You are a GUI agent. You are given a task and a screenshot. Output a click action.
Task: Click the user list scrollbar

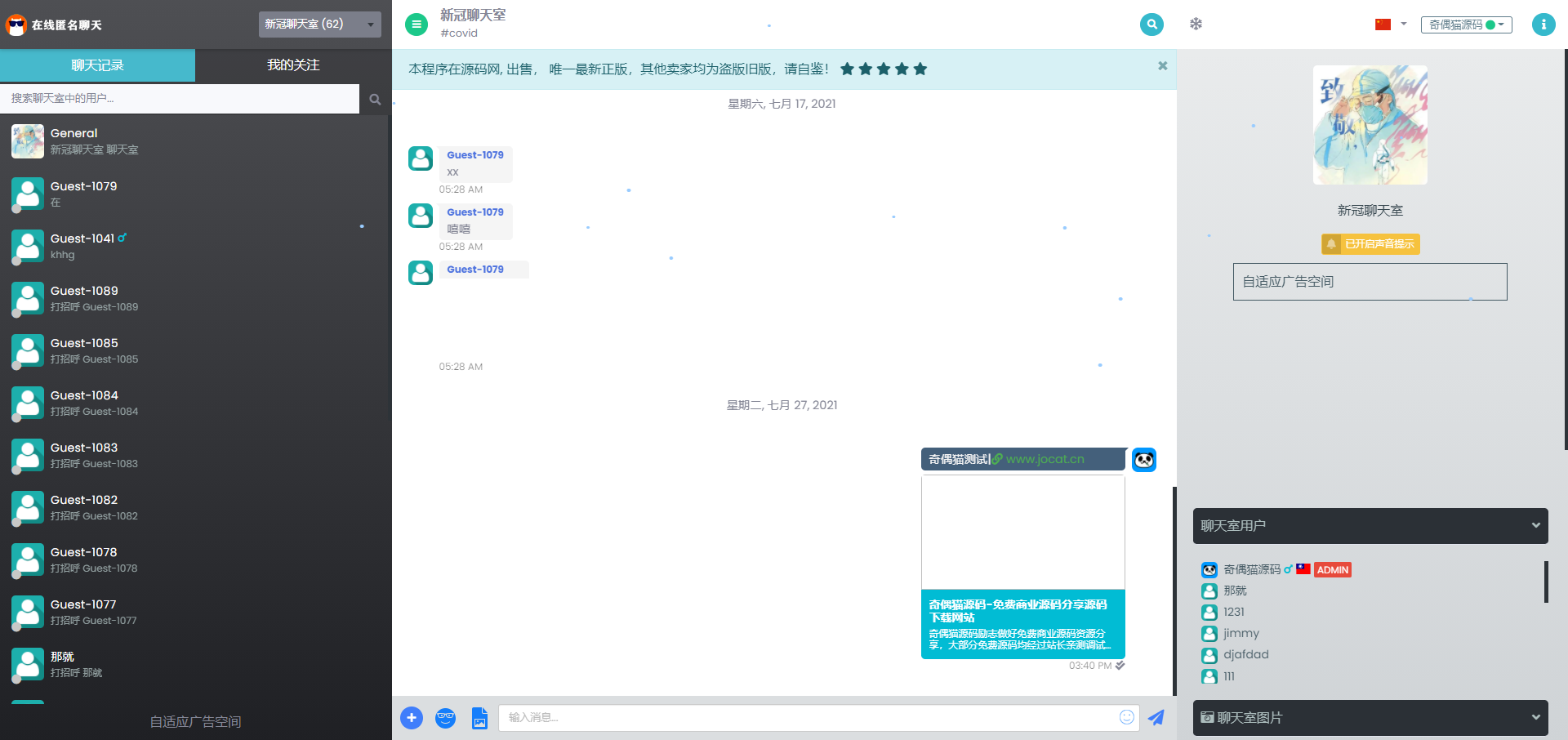[1546, 582]
